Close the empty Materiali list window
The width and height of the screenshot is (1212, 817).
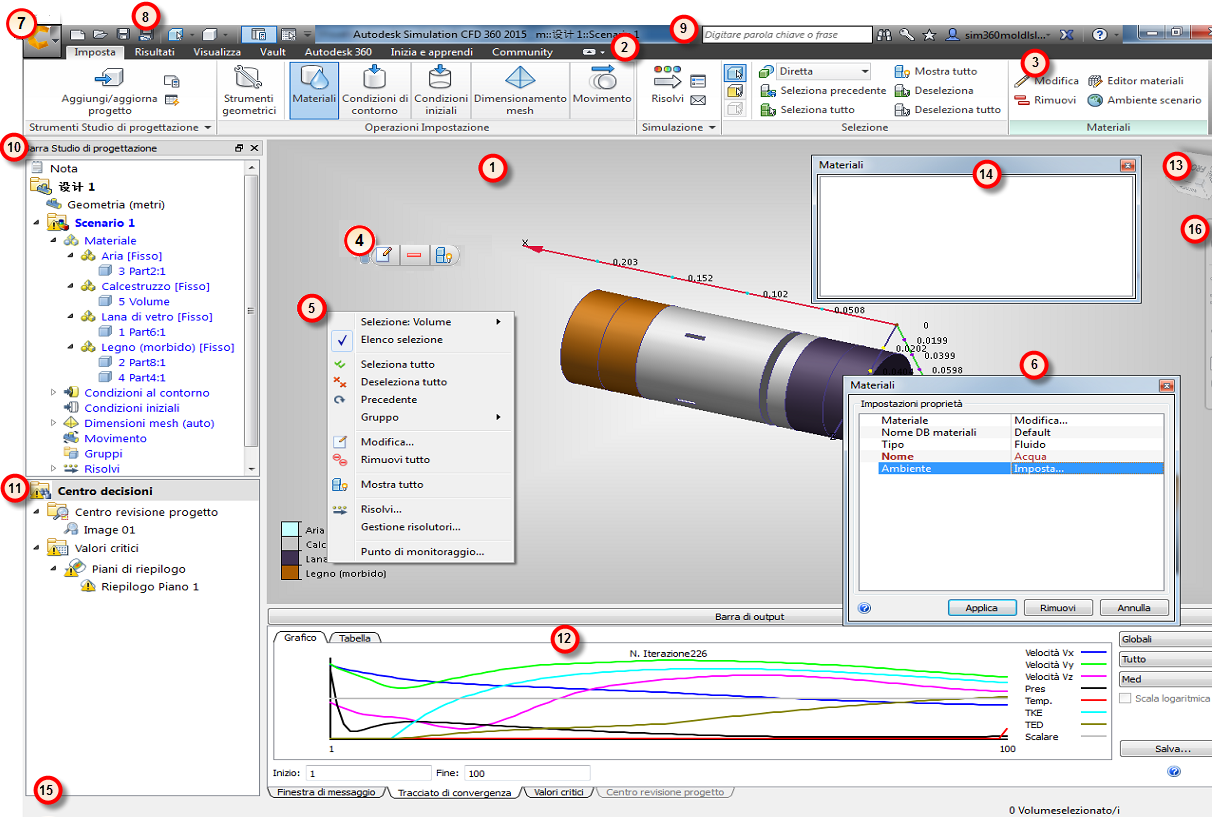1127,165
